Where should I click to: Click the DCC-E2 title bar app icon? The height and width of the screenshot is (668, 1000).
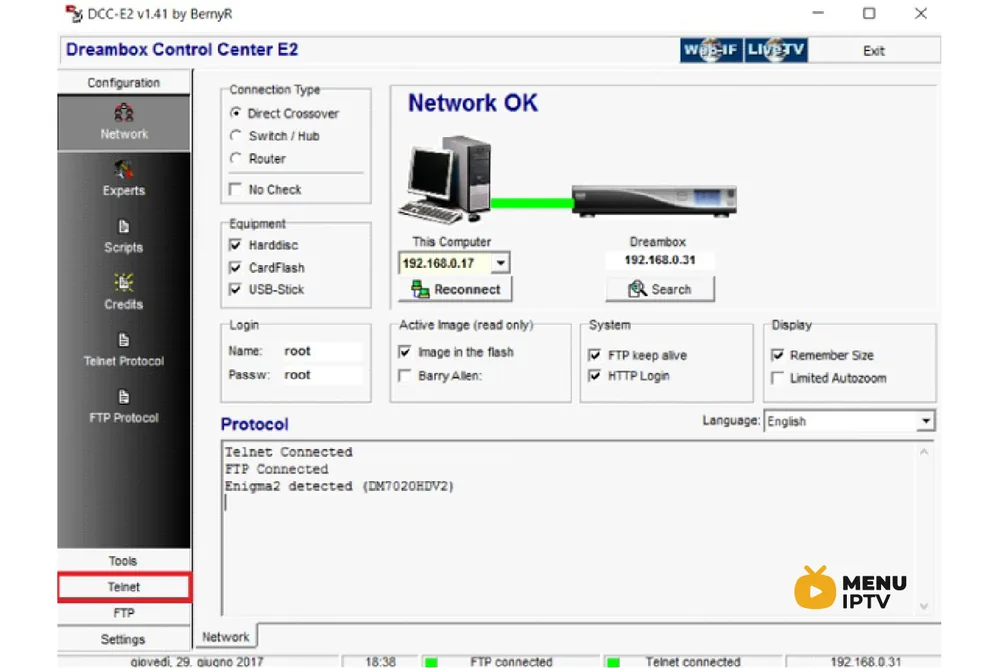click(x=74, y=13)
